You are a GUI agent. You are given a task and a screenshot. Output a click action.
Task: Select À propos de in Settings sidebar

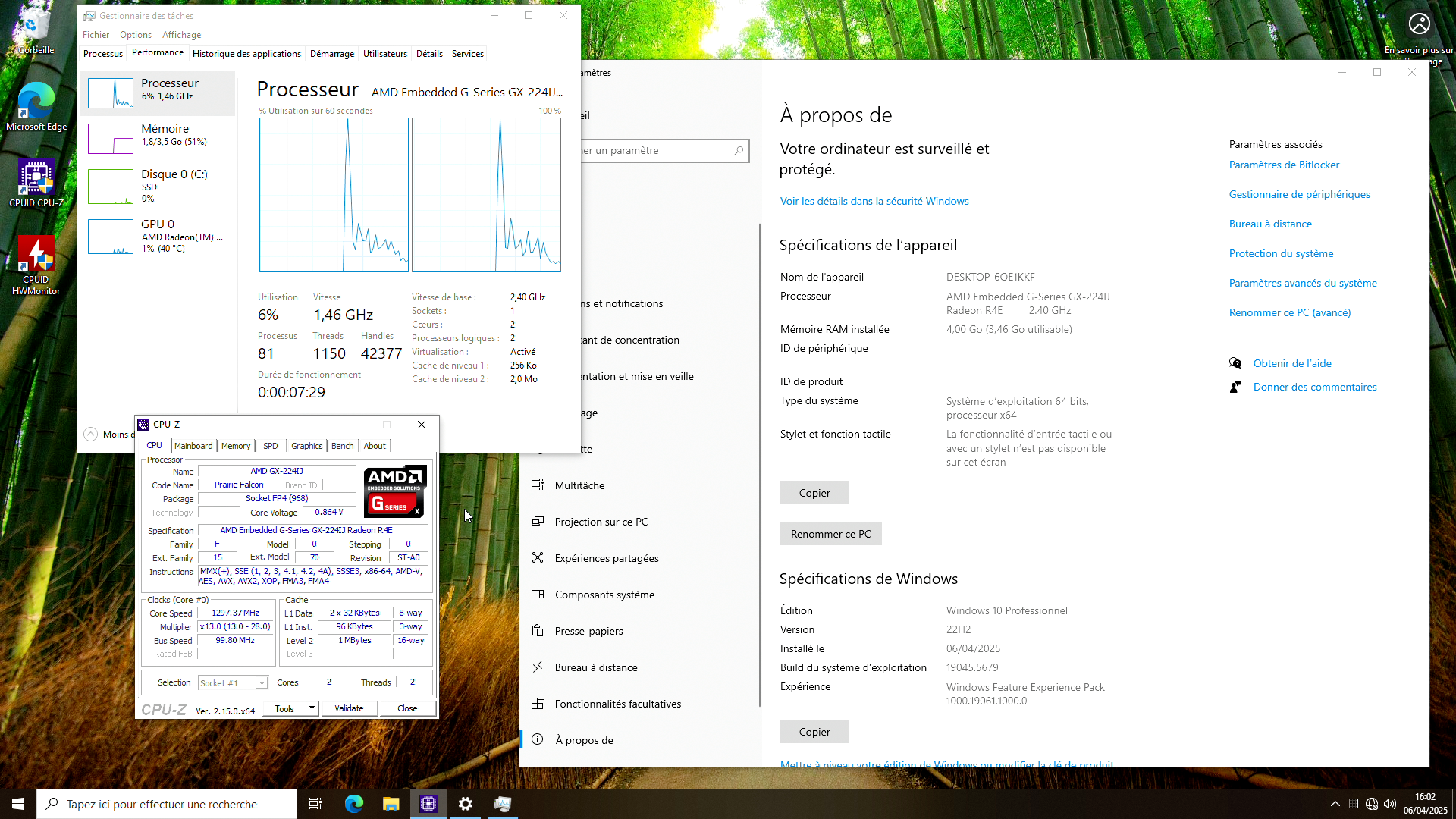click(x=584, y=740)
